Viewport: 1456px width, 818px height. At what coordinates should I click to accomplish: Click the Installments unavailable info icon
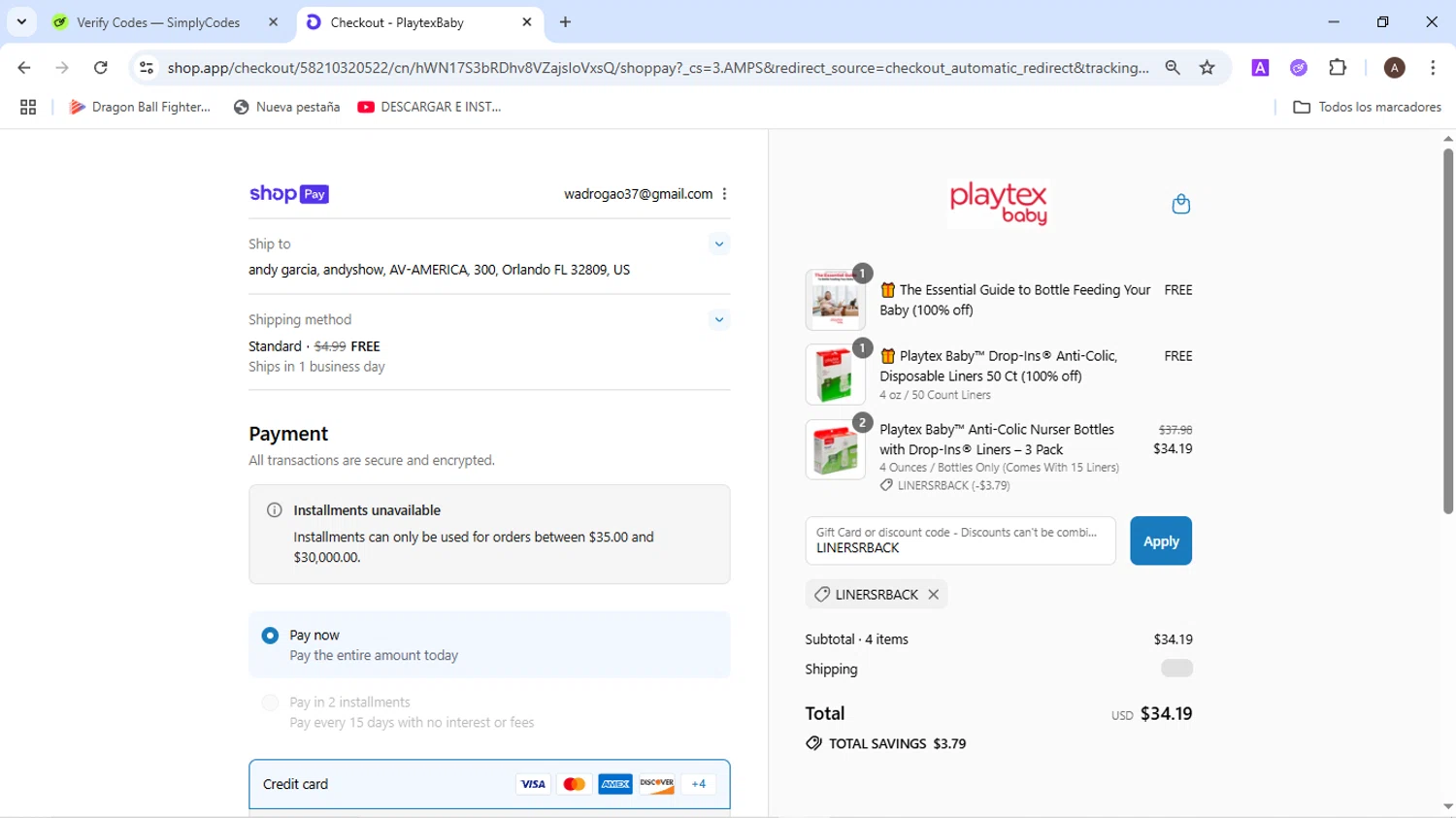(275, 510)
